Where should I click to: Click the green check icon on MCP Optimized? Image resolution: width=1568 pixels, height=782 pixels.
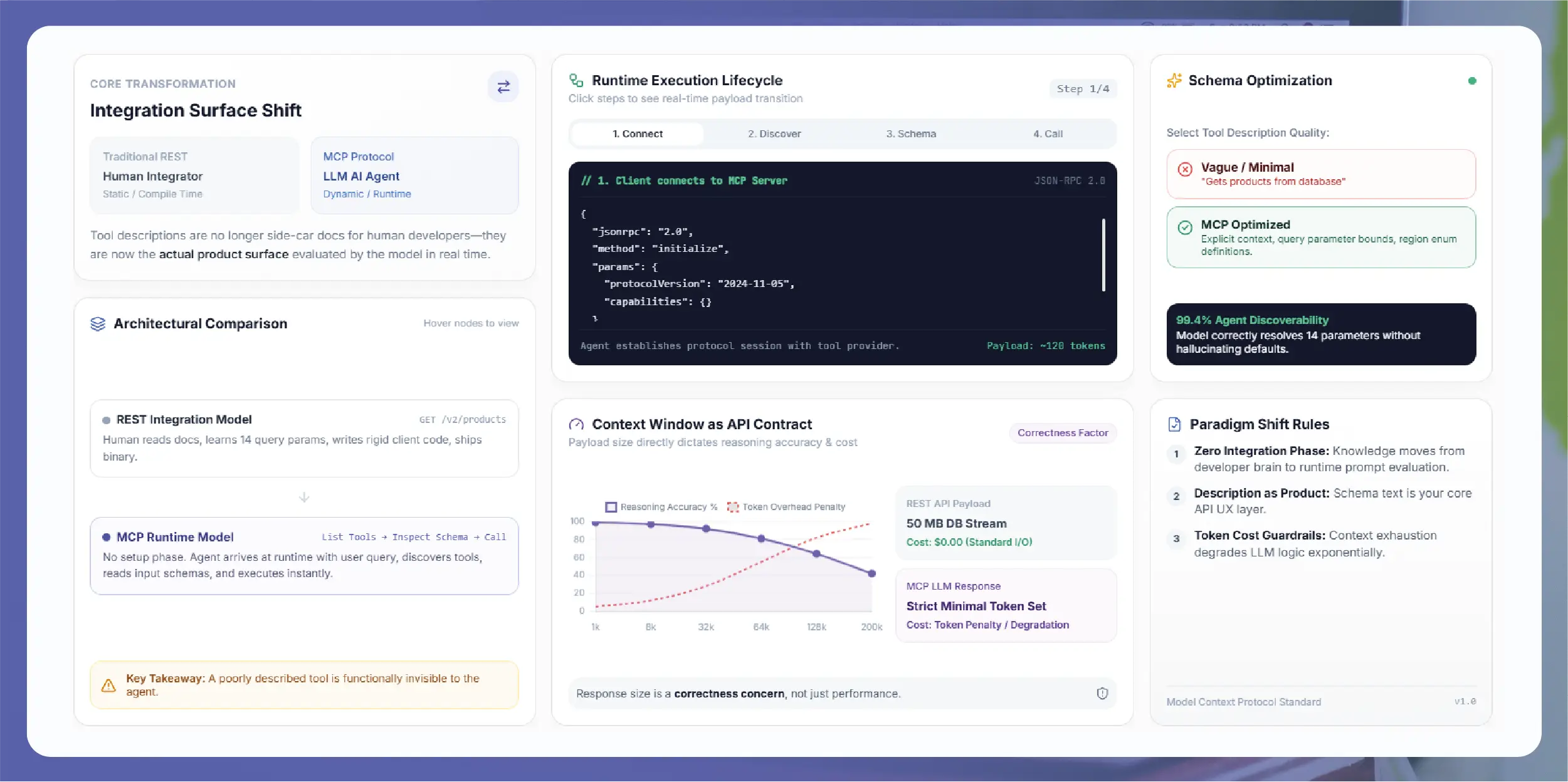pyautogui.click(x=1184, y=227)
